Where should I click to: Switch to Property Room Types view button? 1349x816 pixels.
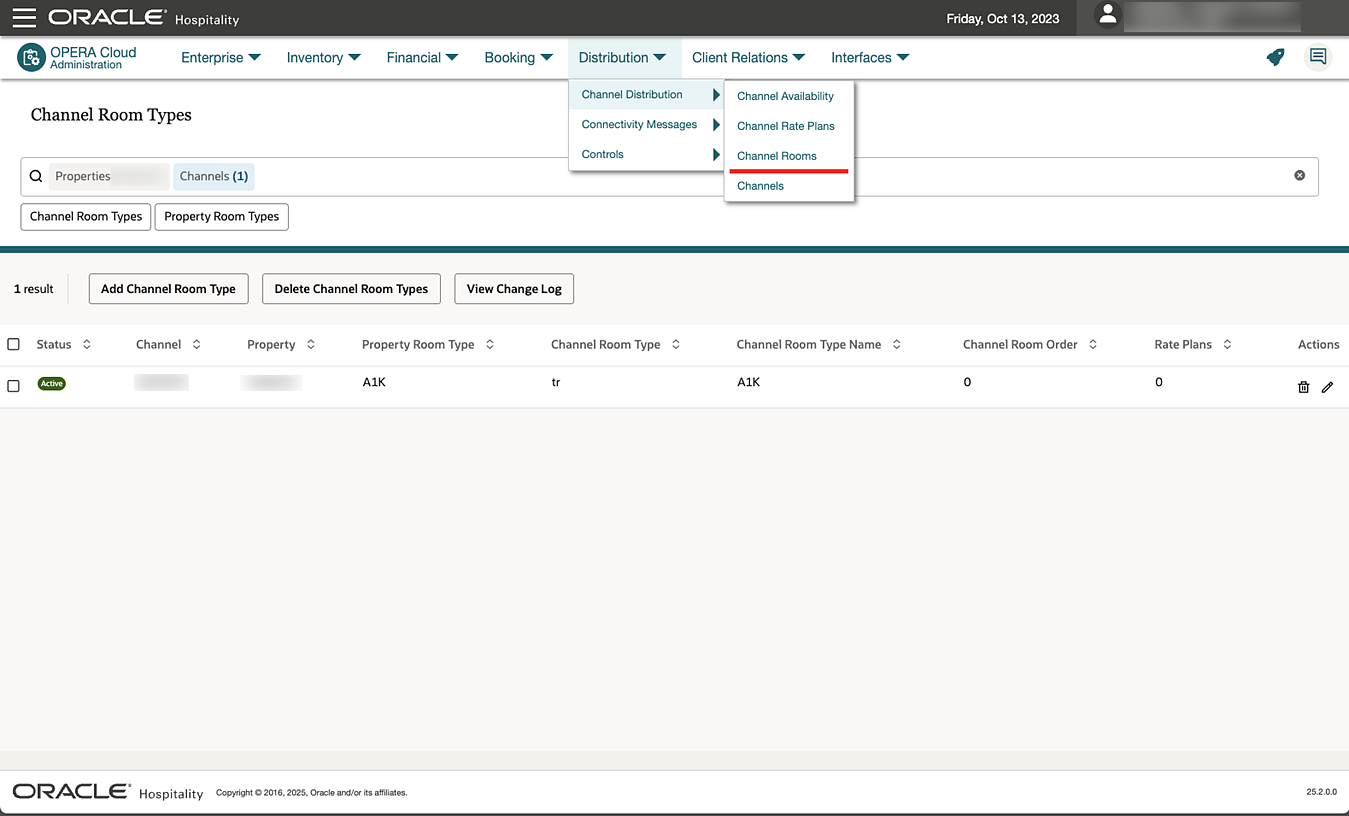pos(222,216)
